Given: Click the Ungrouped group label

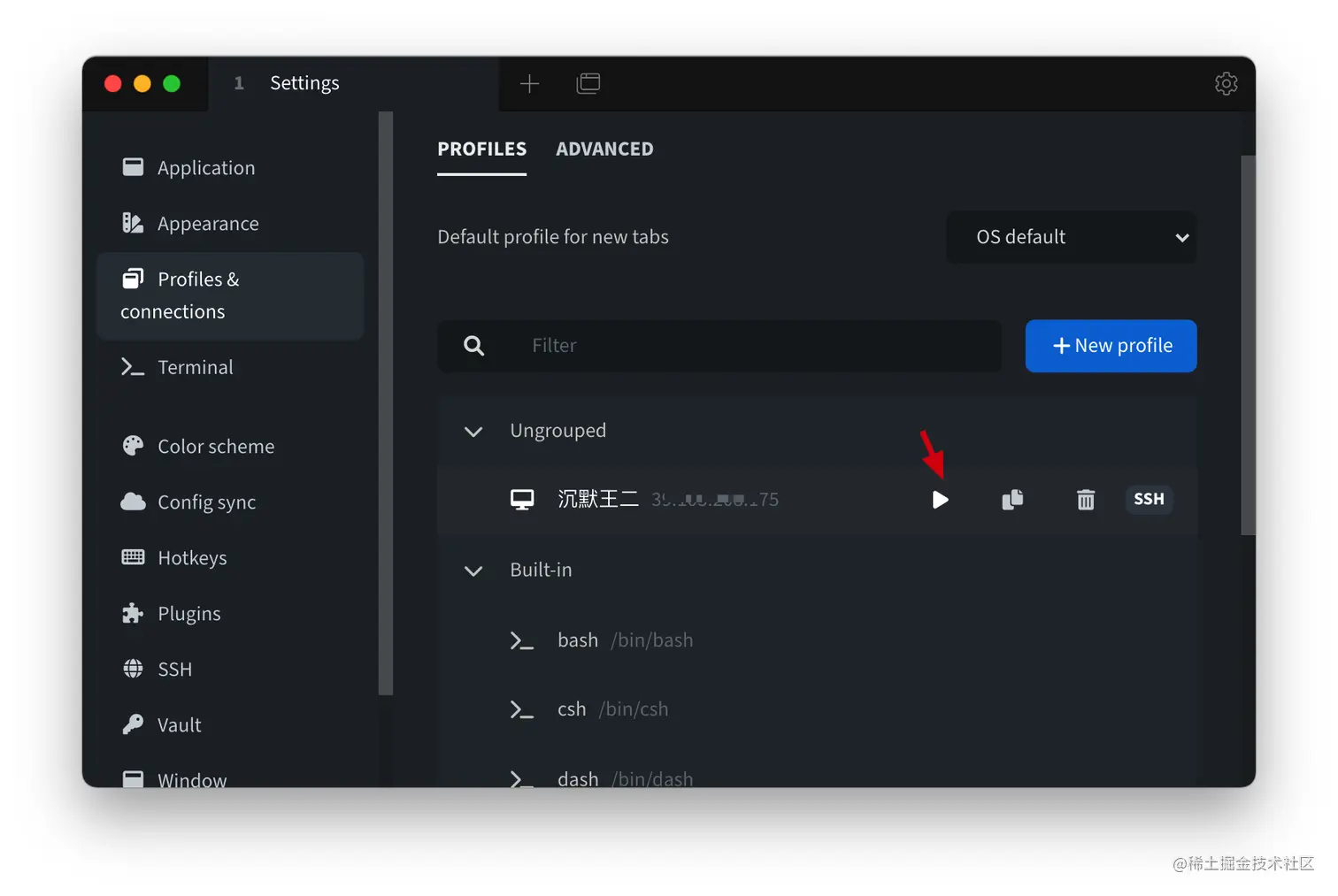Looking at the screenshot, I should coord(557,431).
